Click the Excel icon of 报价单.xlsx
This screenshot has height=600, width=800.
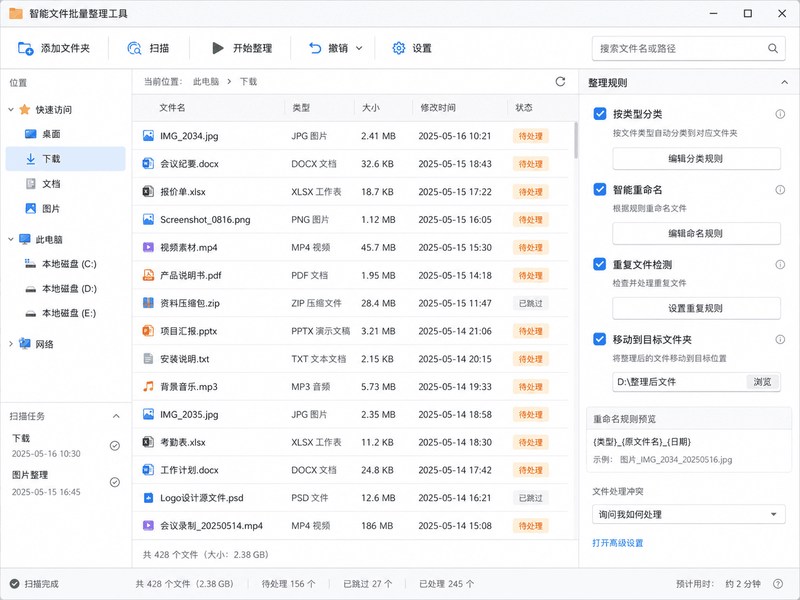pyautogui.click(x=148, y=192)
